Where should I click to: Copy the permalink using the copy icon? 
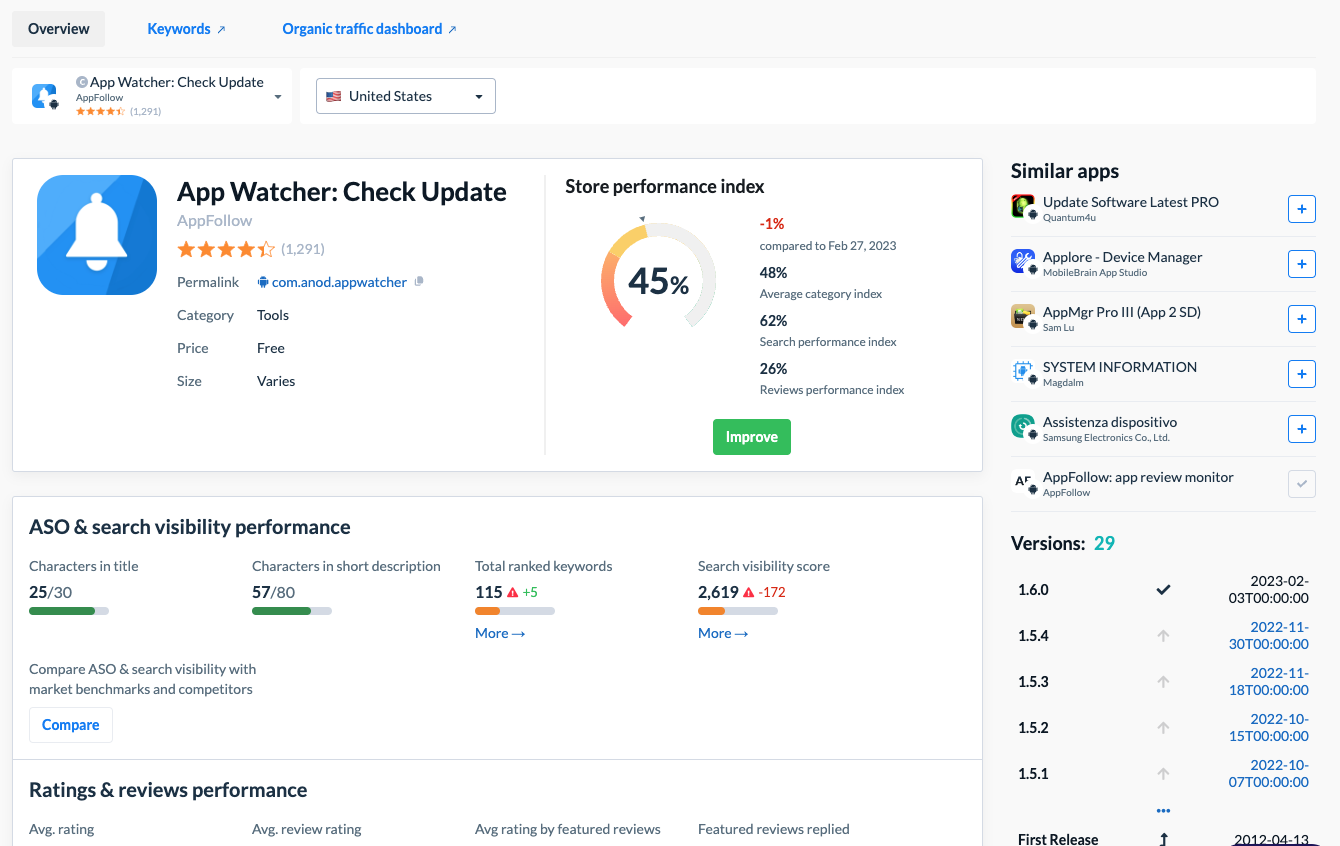tap(419, 282)
